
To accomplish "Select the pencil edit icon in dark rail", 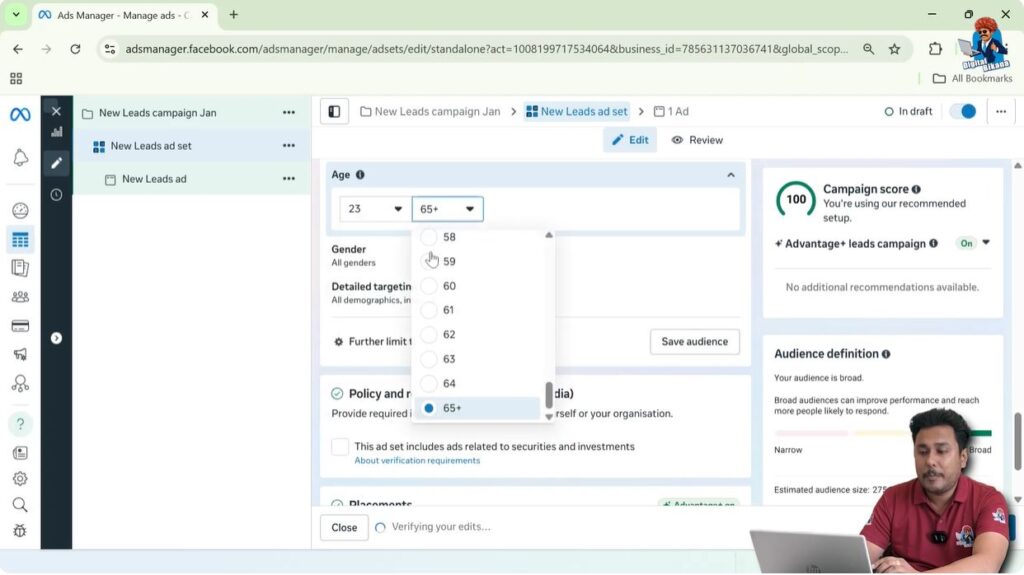I will pos(56,163).
